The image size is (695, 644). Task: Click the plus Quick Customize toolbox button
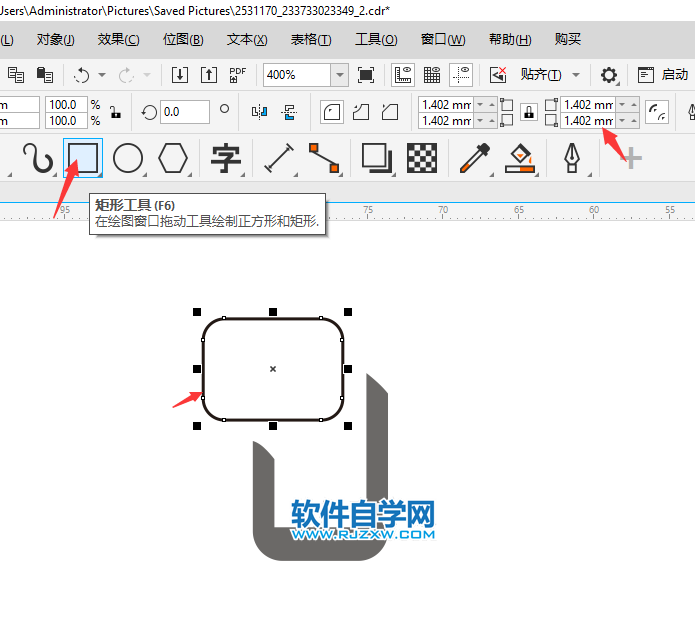click(x=633, y=158)
